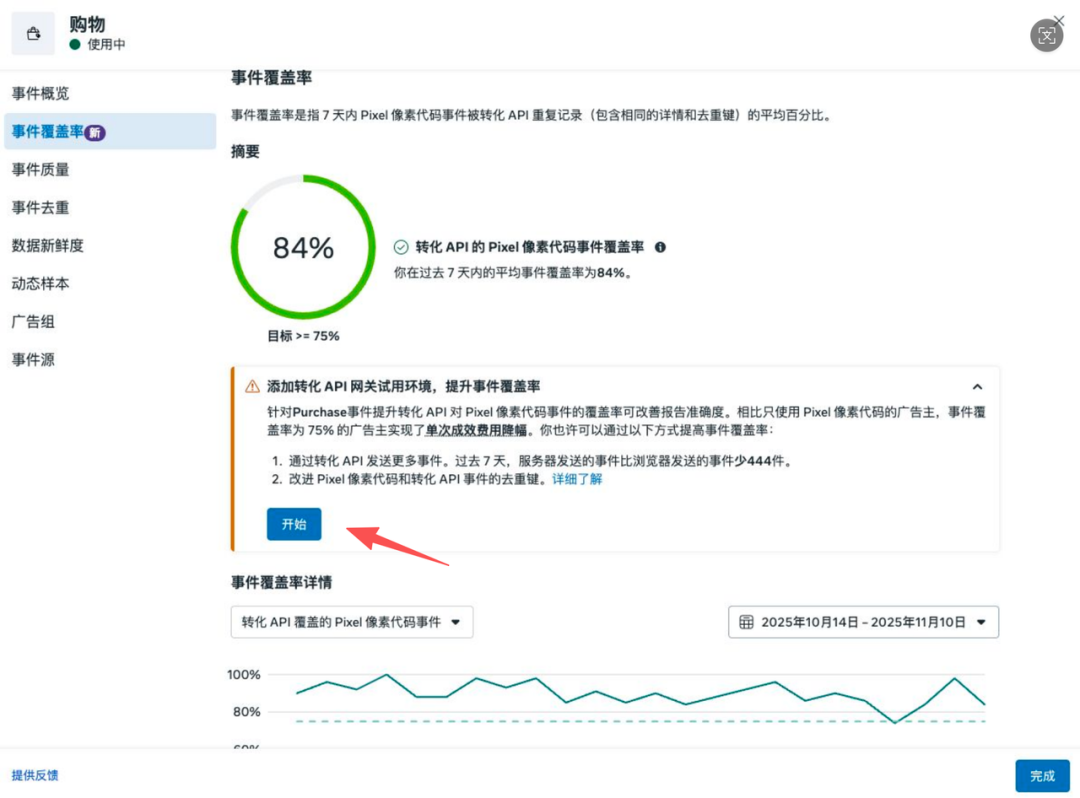
Task: Go to 事件去重 in the sidebar
Action: [x=40, y=208]
